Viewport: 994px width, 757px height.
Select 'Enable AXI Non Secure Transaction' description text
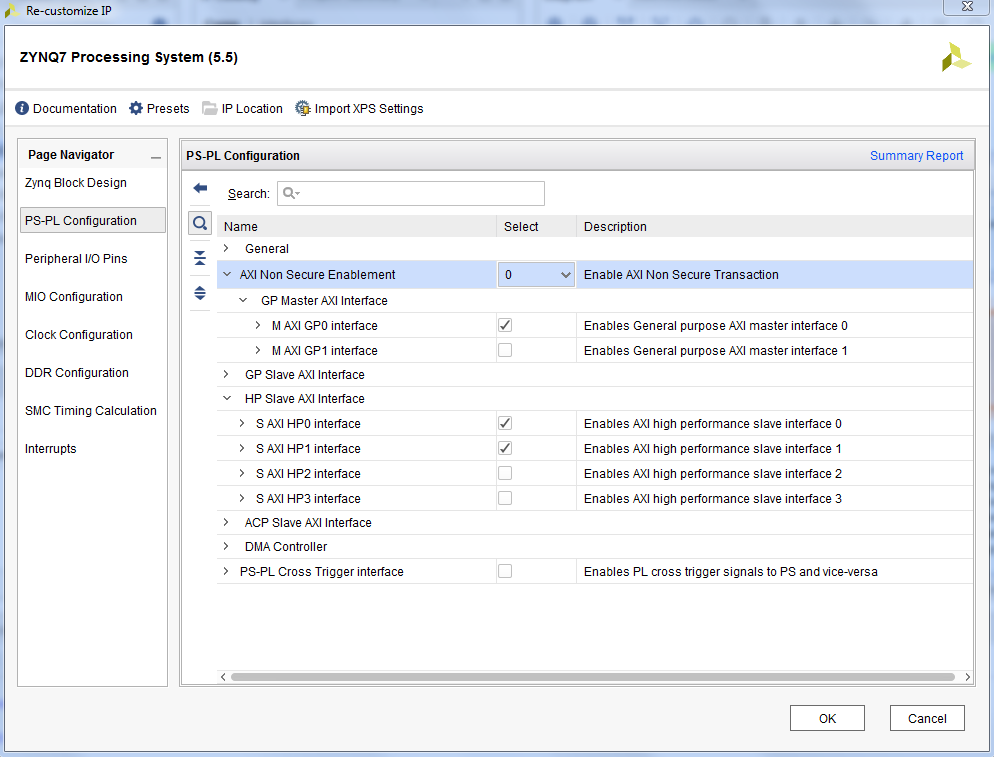(x=681, y=275)
